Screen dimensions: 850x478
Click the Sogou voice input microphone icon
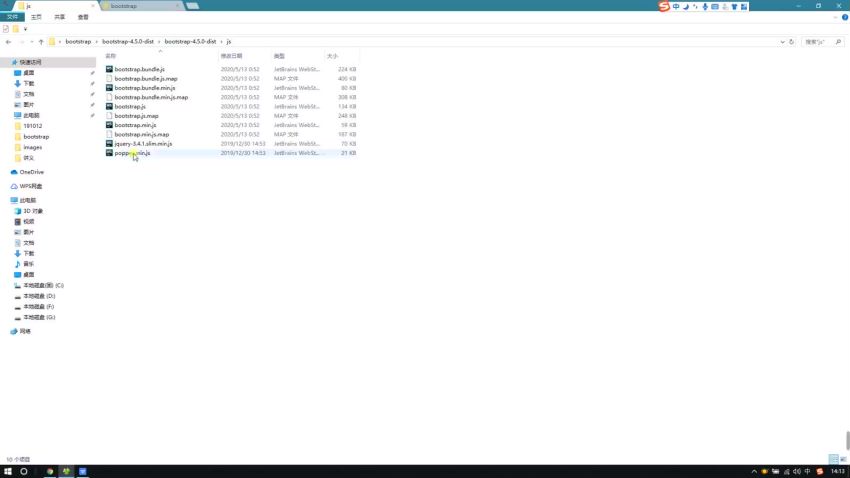705,7
